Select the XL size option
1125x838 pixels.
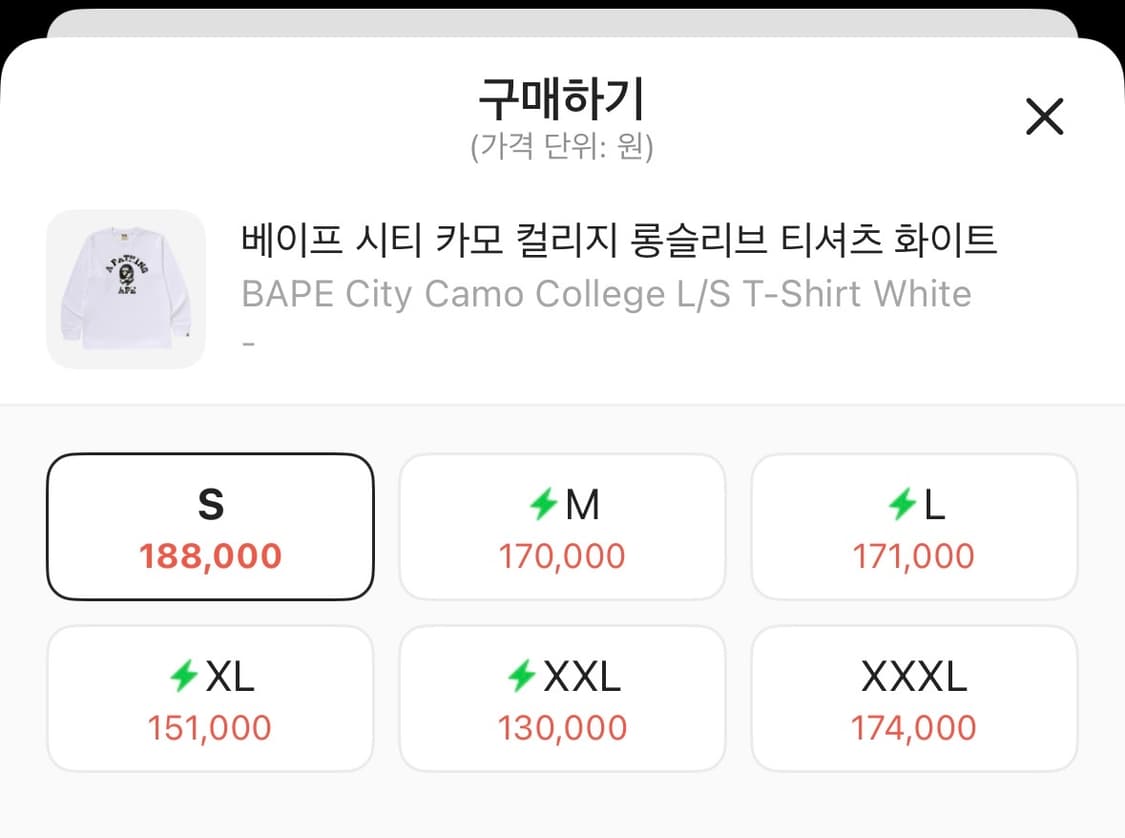coord(210,697)
